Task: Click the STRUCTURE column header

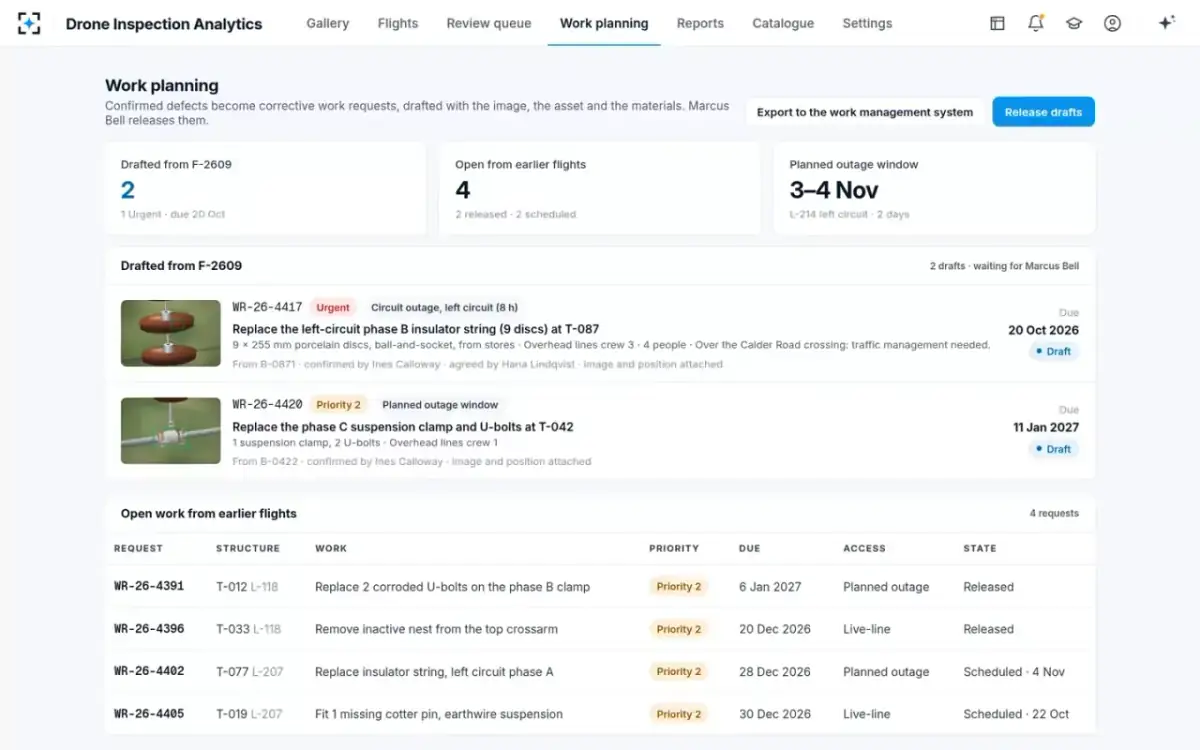Action: pos(248,548)
